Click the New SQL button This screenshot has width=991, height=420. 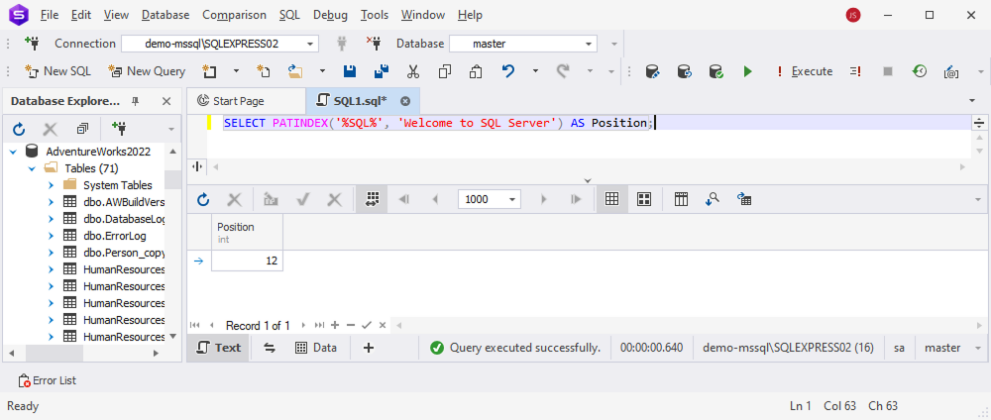58,71
